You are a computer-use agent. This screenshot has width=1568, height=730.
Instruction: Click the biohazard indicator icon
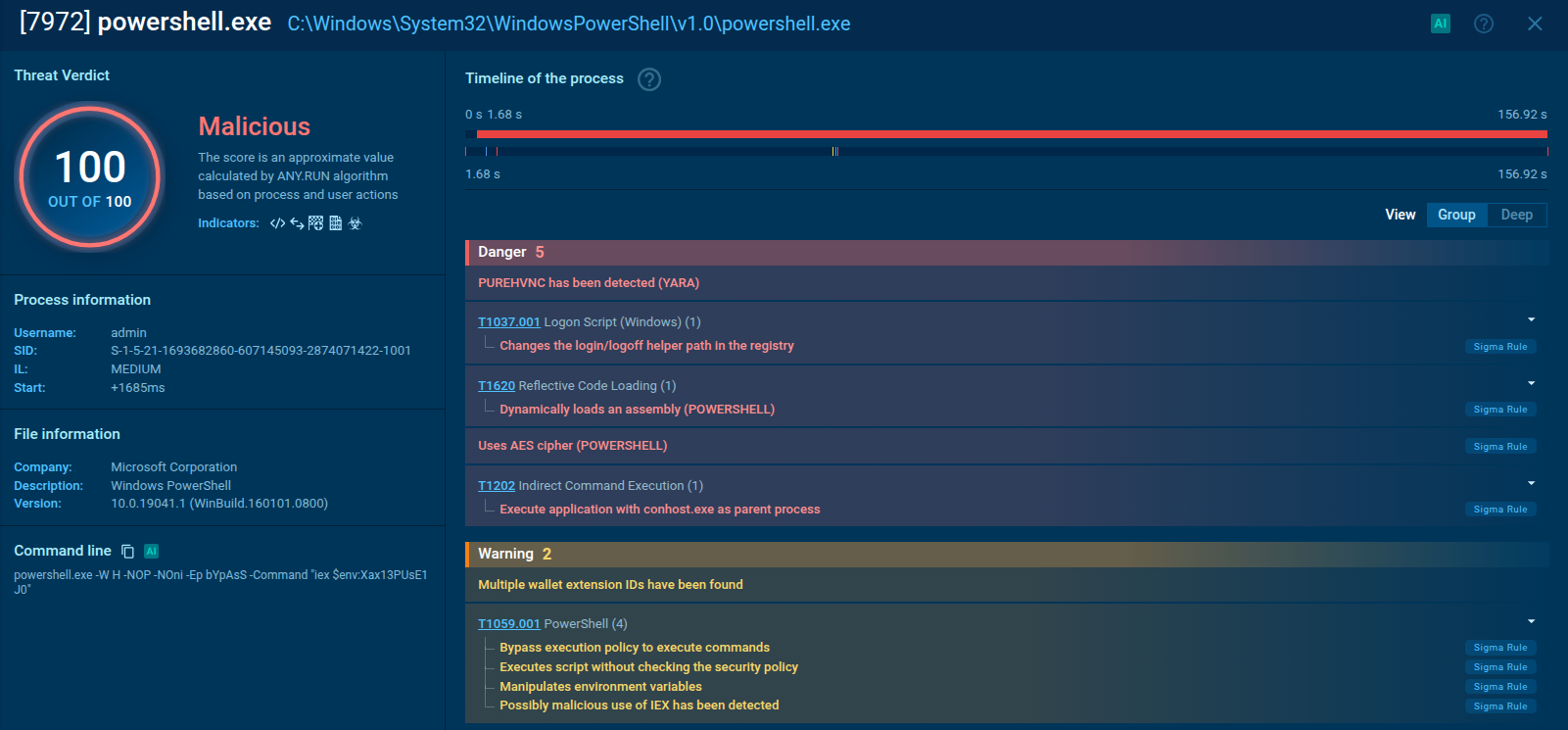pos(356,223)
